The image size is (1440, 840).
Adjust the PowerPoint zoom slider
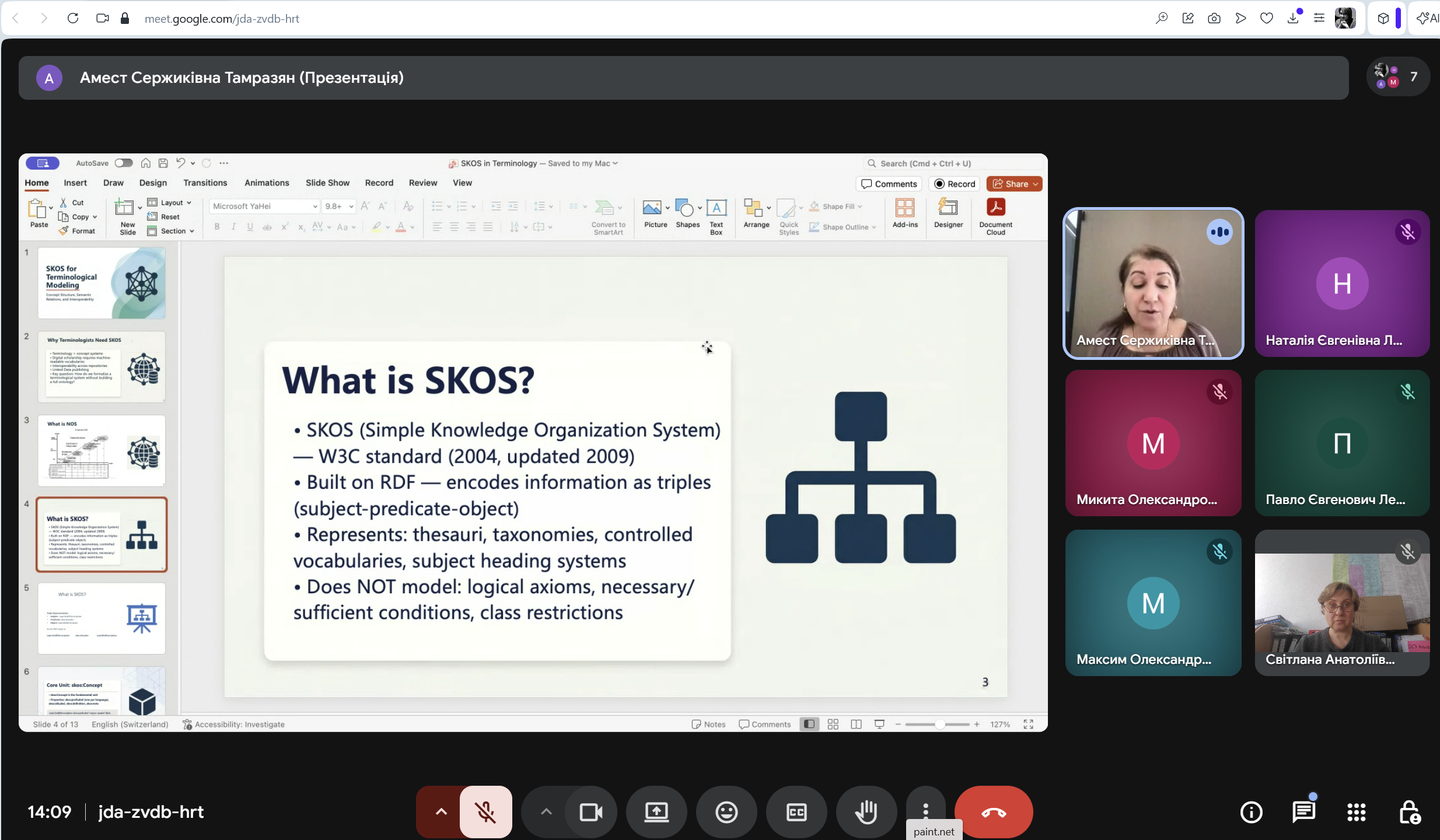click(939, 724)
